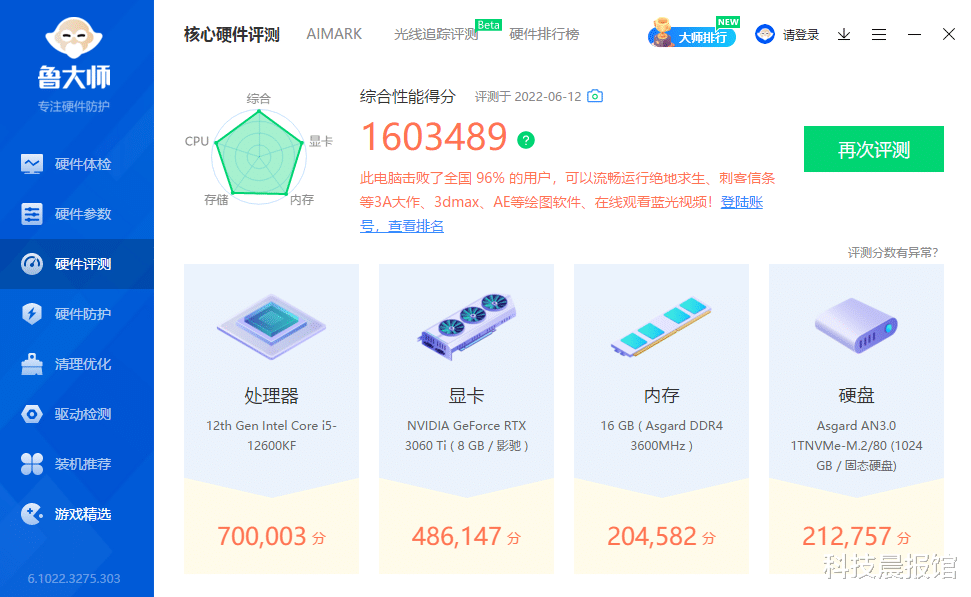Open 清理优化 section
This screenshot has height=597, width=971.
coord(77,364)
